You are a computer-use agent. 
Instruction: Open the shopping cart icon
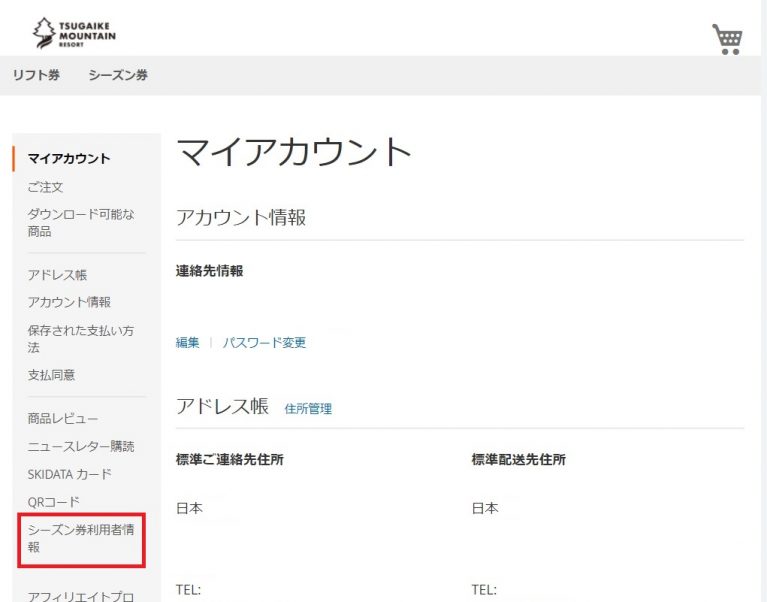pyautogui.click(x=727, y=38)
